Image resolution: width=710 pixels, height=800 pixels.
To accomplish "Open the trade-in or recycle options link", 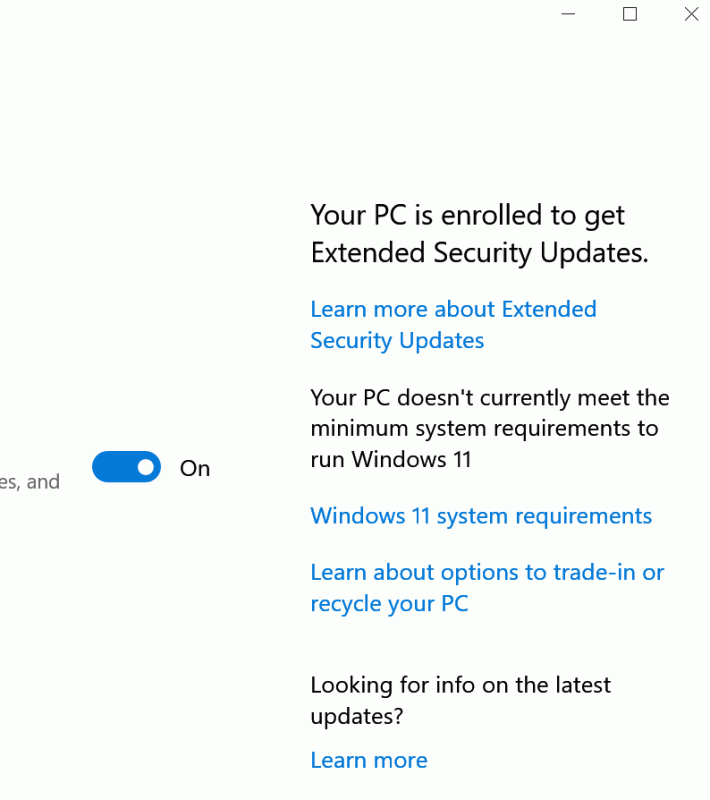I will [x=487, y=573].
